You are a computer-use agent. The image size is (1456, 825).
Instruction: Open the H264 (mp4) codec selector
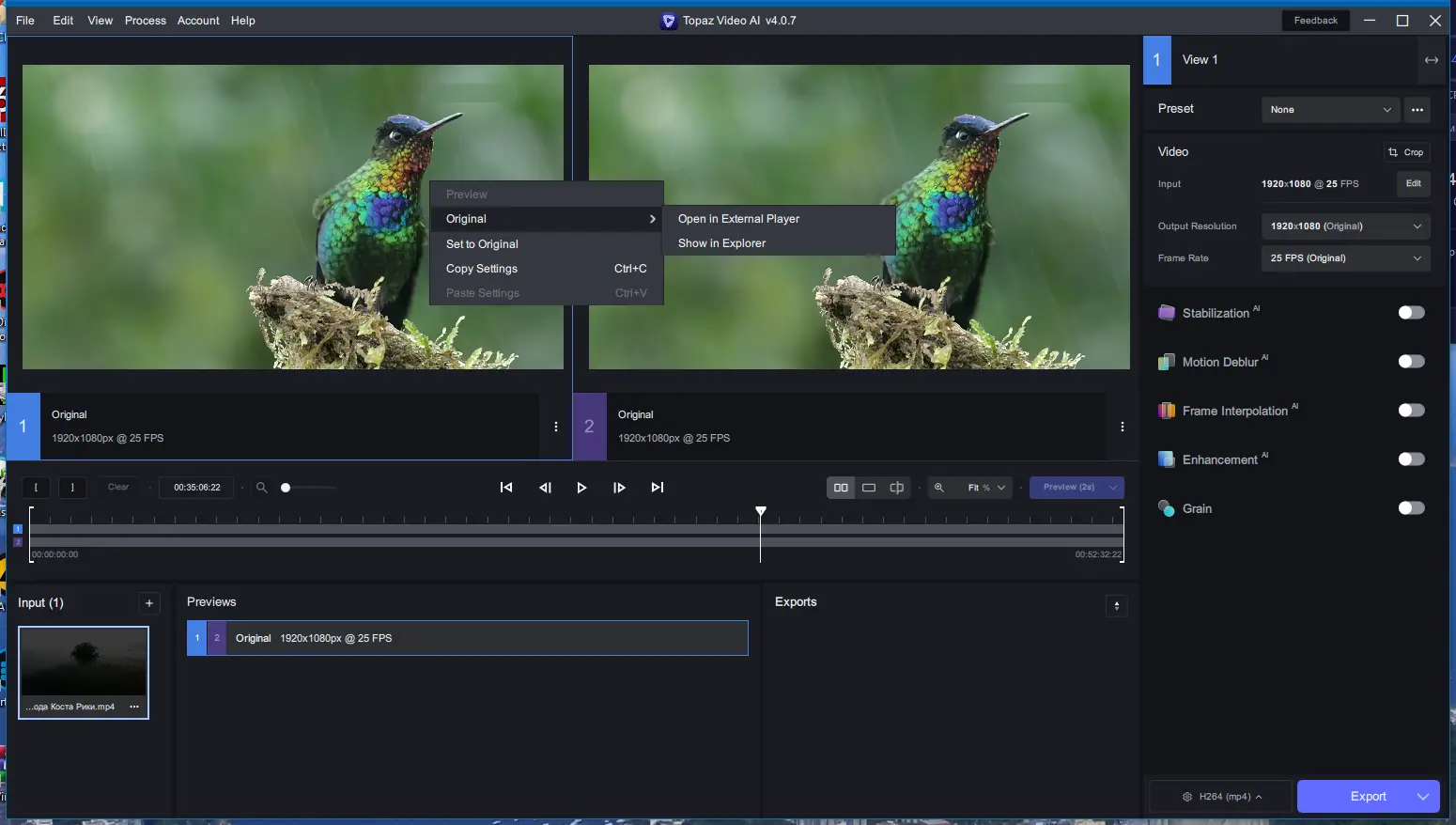point(1221,797)
